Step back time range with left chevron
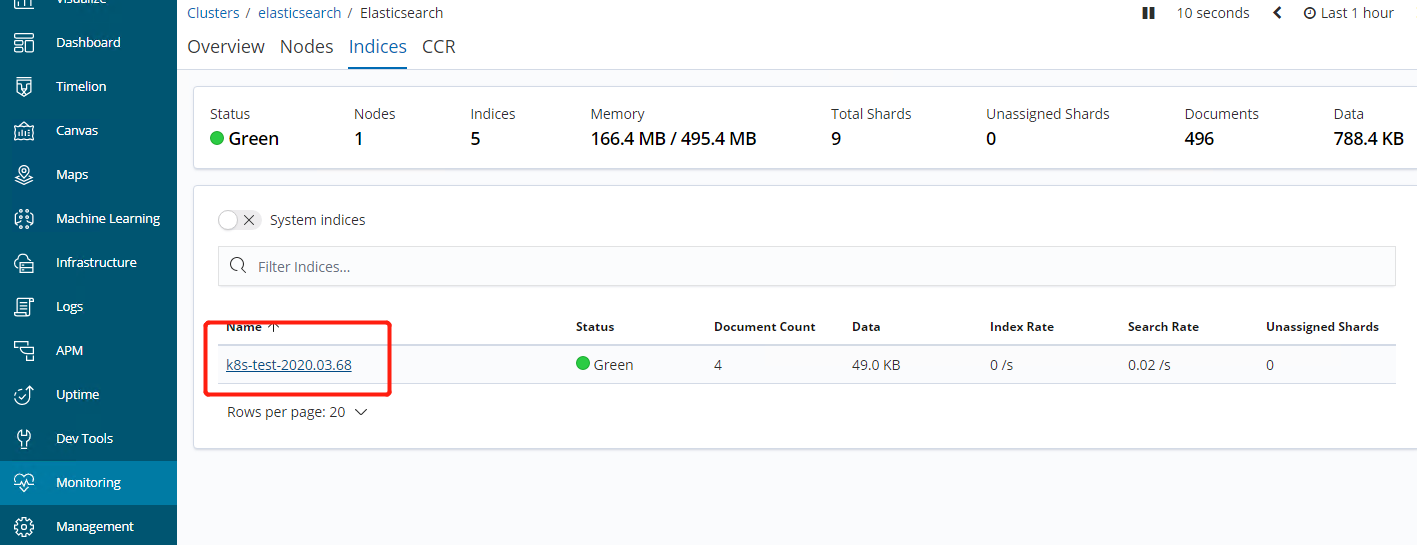This screenshot has height=545, width=1417. click(1277, 13)
